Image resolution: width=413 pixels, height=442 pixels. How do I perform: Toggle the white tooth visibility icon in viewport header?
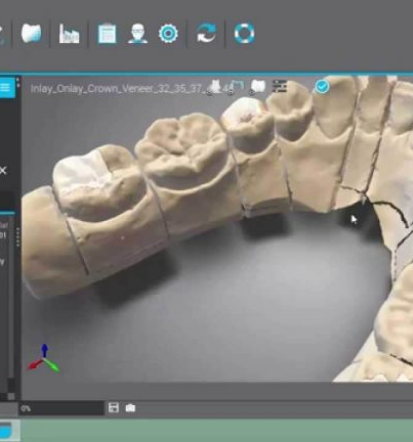pos(258,87)
